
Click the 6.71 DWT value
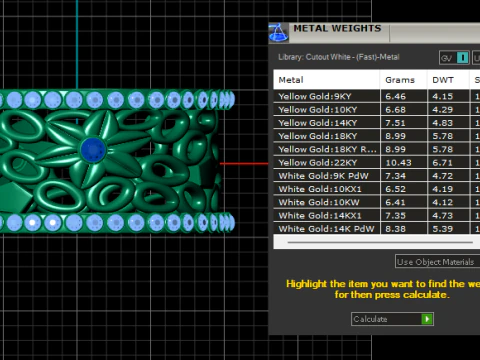pos(443,163)
